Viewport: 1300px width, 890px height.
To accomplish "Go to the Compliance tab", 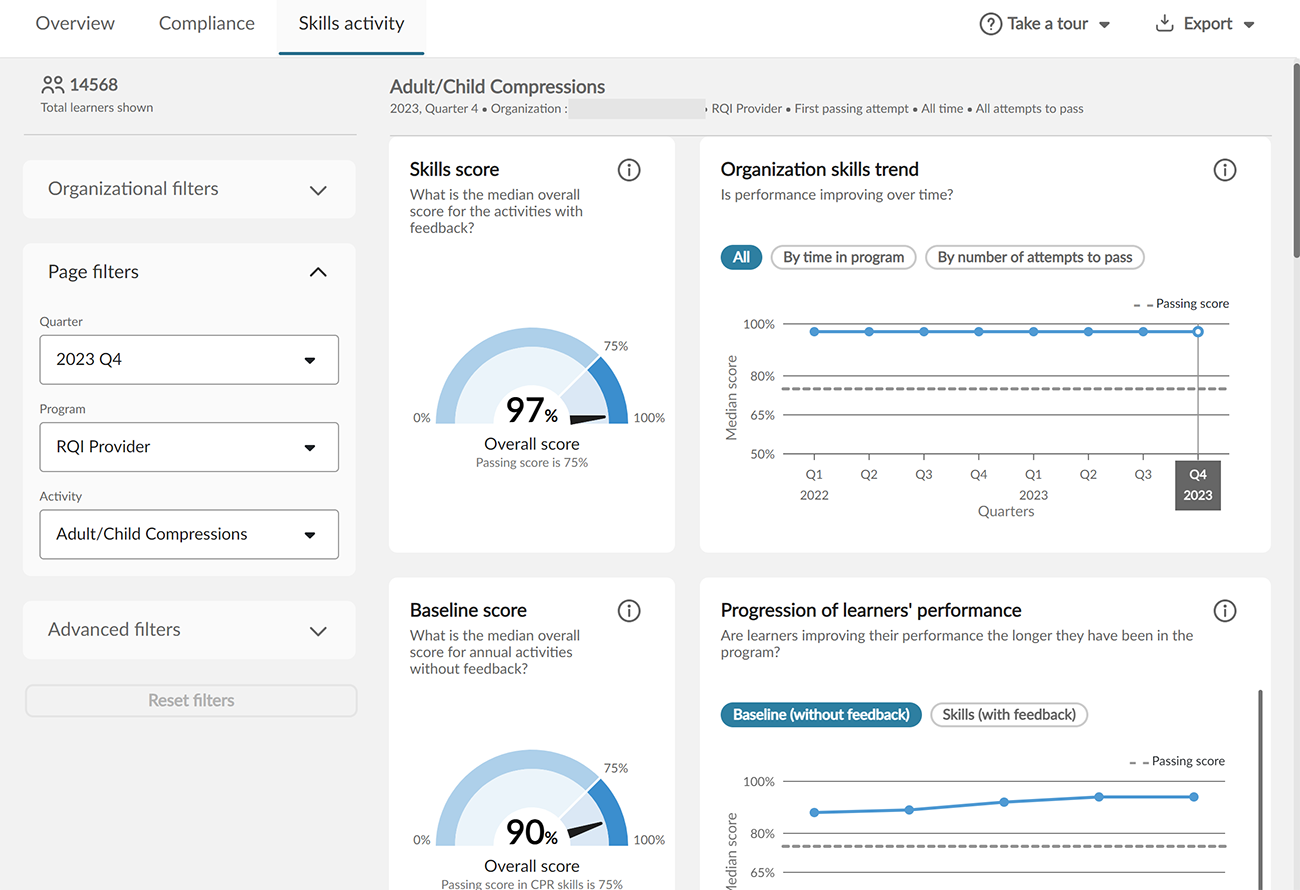I will coord(207,24).
